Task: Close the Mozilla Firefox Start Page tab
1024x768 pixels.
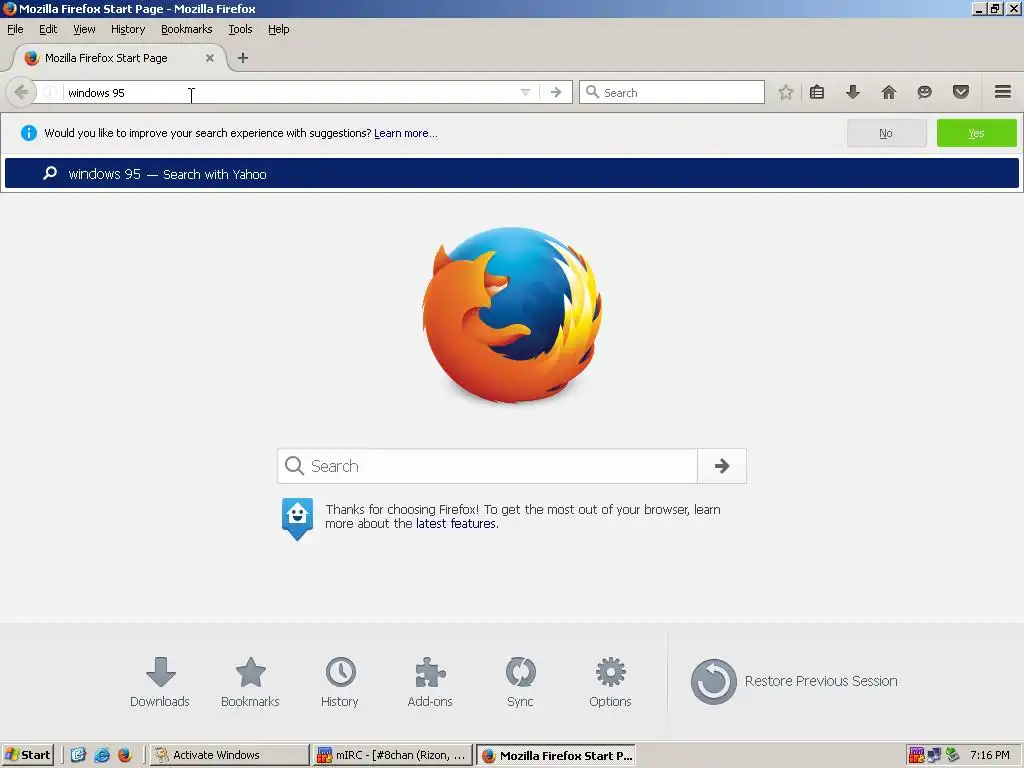Action: pos(210,58)
